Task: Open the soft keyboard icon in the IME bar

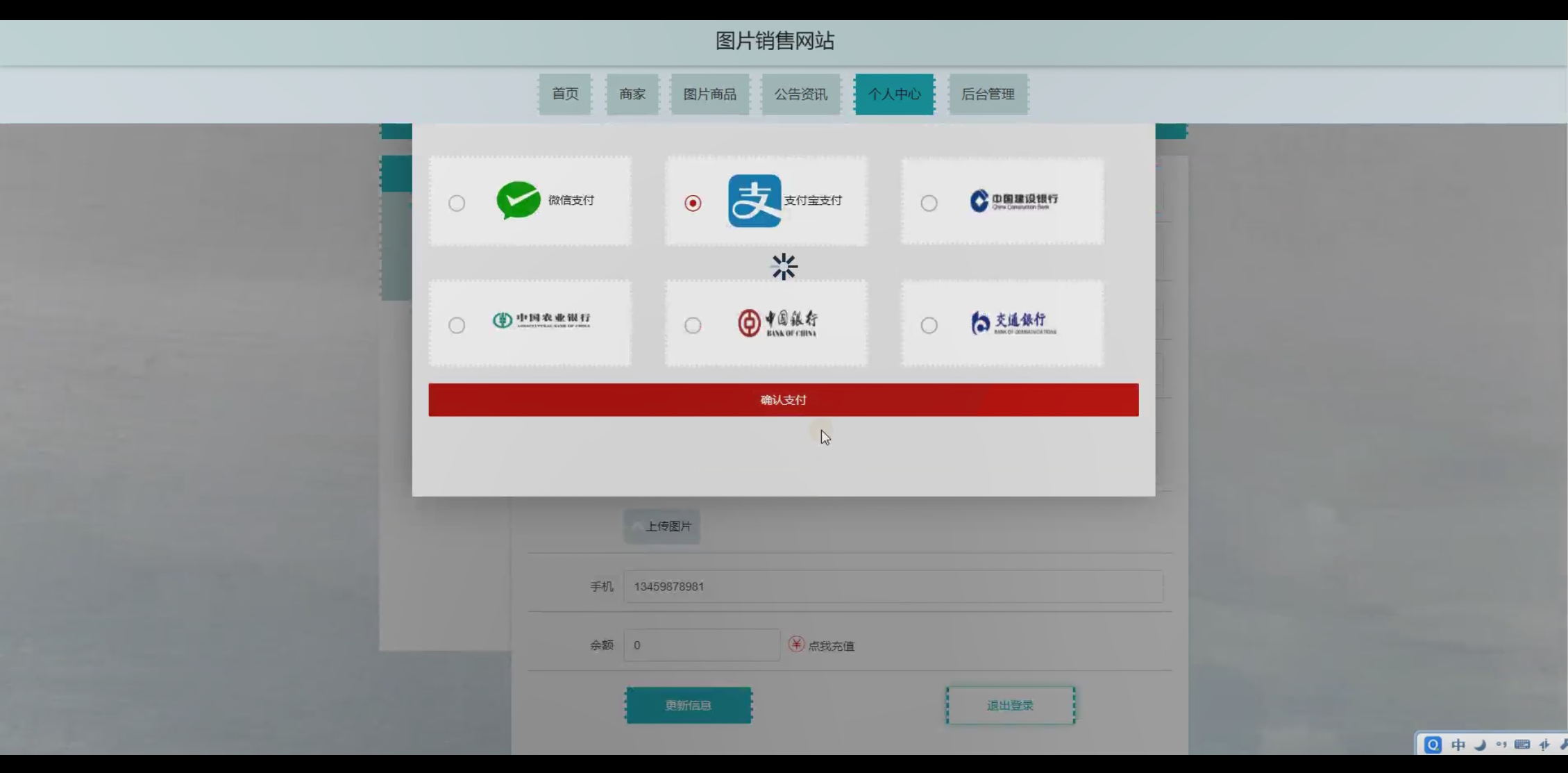Action: [x=1522, y=745]
